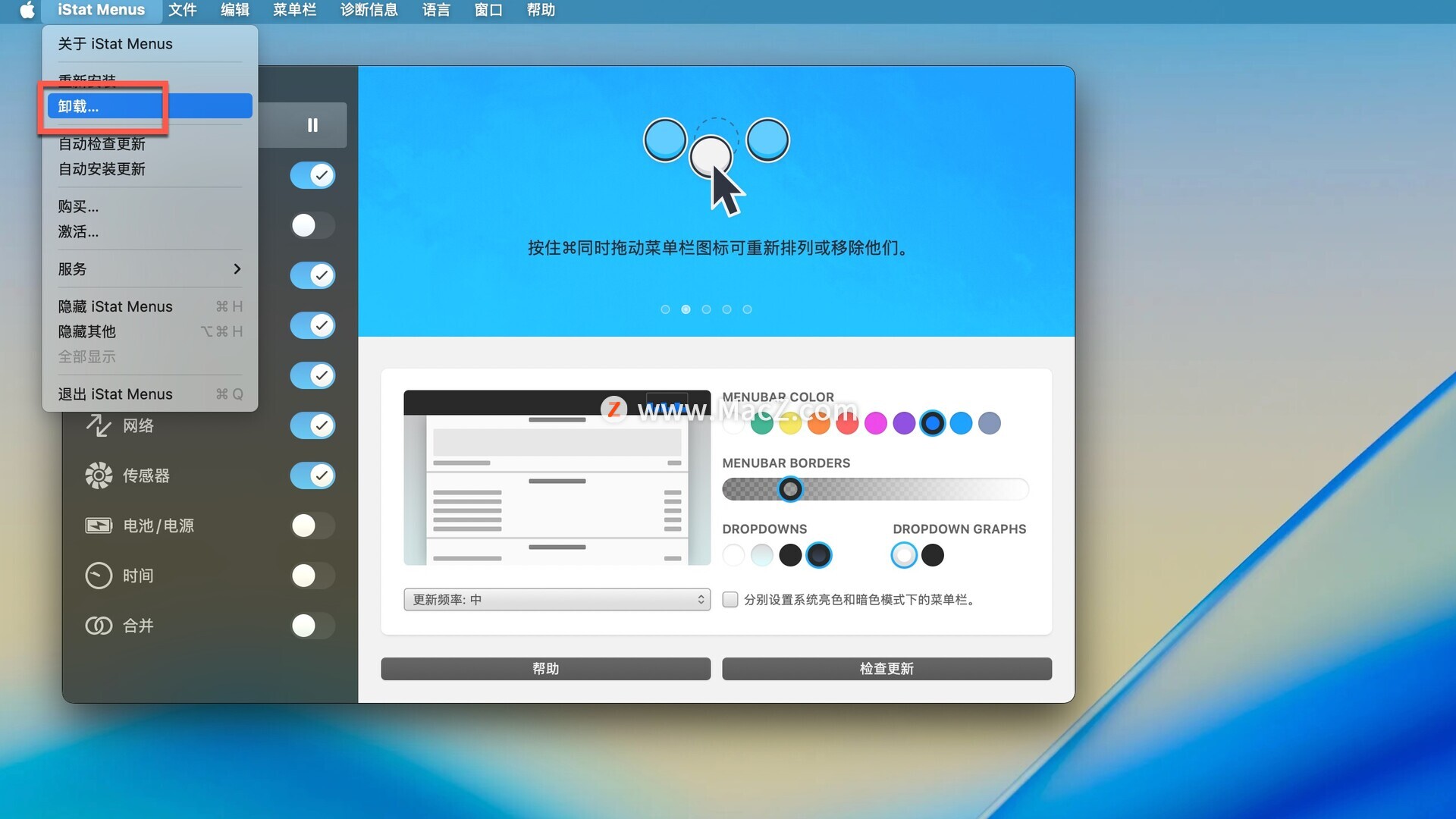Pick the red menubar color swatch
1456x819 pixels.
tap(847, 423)
